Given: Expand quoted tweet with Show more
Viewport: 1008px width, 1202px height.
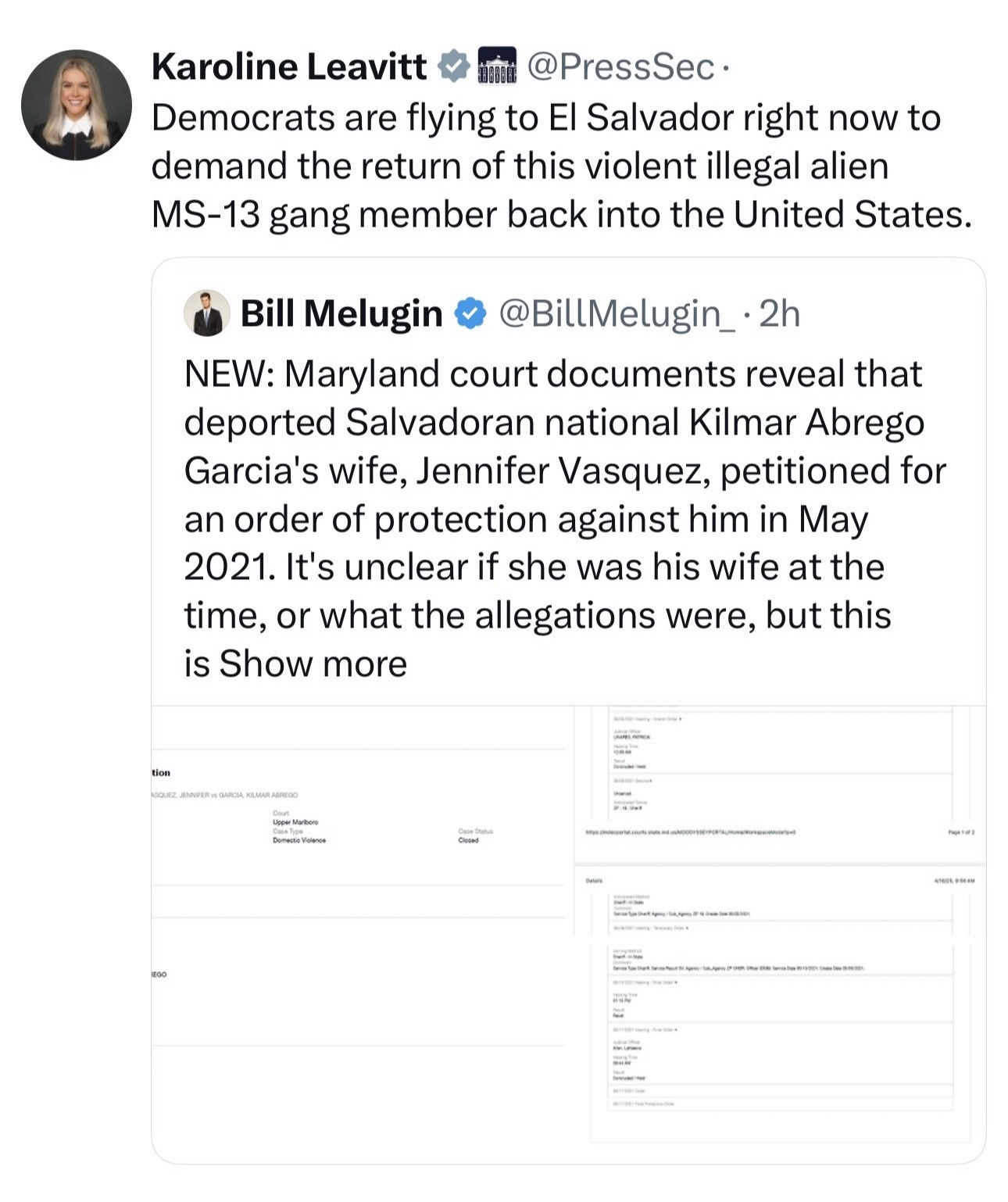Looking at the screenshot, I should pyautogui.click(x=313, y=664).
